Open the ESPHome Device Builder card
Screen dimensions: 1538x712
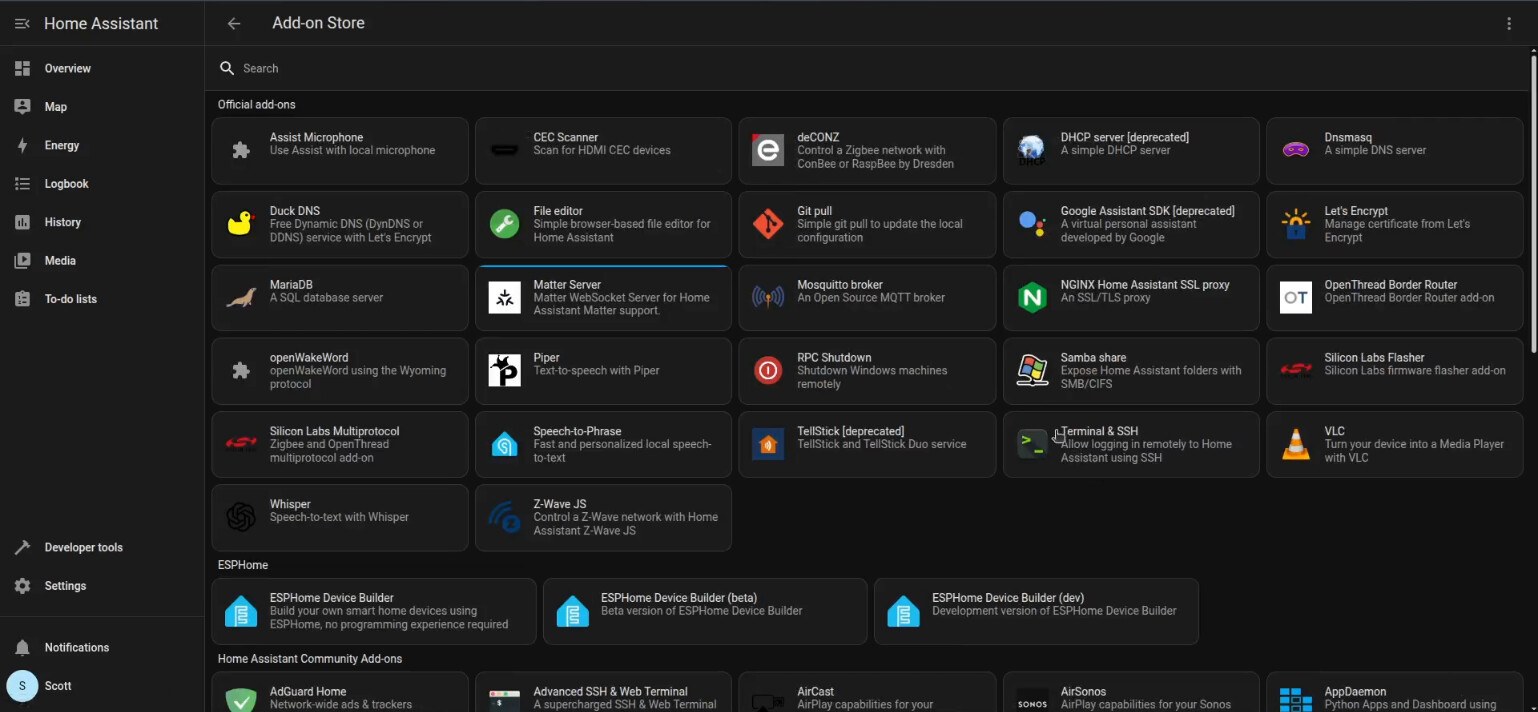(x=374, y=611)
